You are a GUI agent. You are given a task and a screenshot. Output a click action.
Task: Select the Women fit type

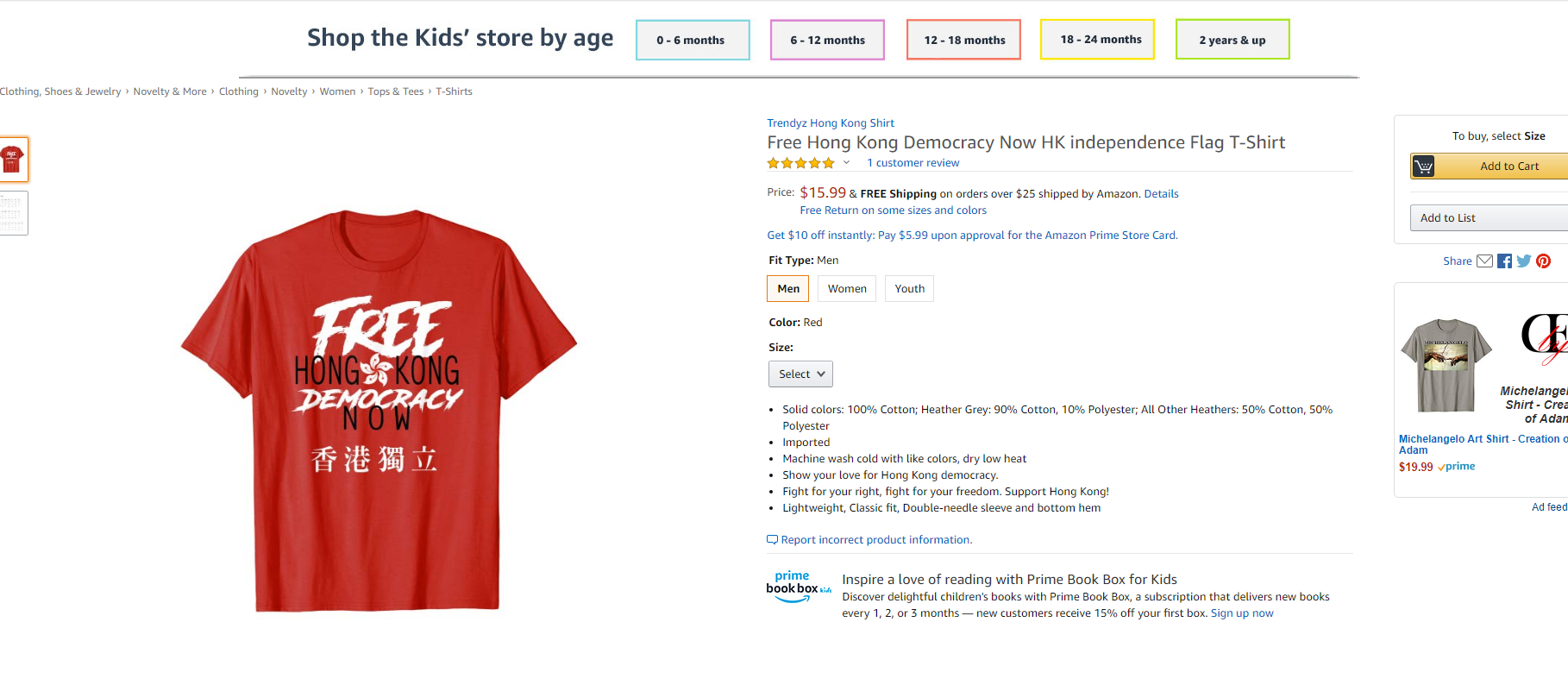(847, 289)
